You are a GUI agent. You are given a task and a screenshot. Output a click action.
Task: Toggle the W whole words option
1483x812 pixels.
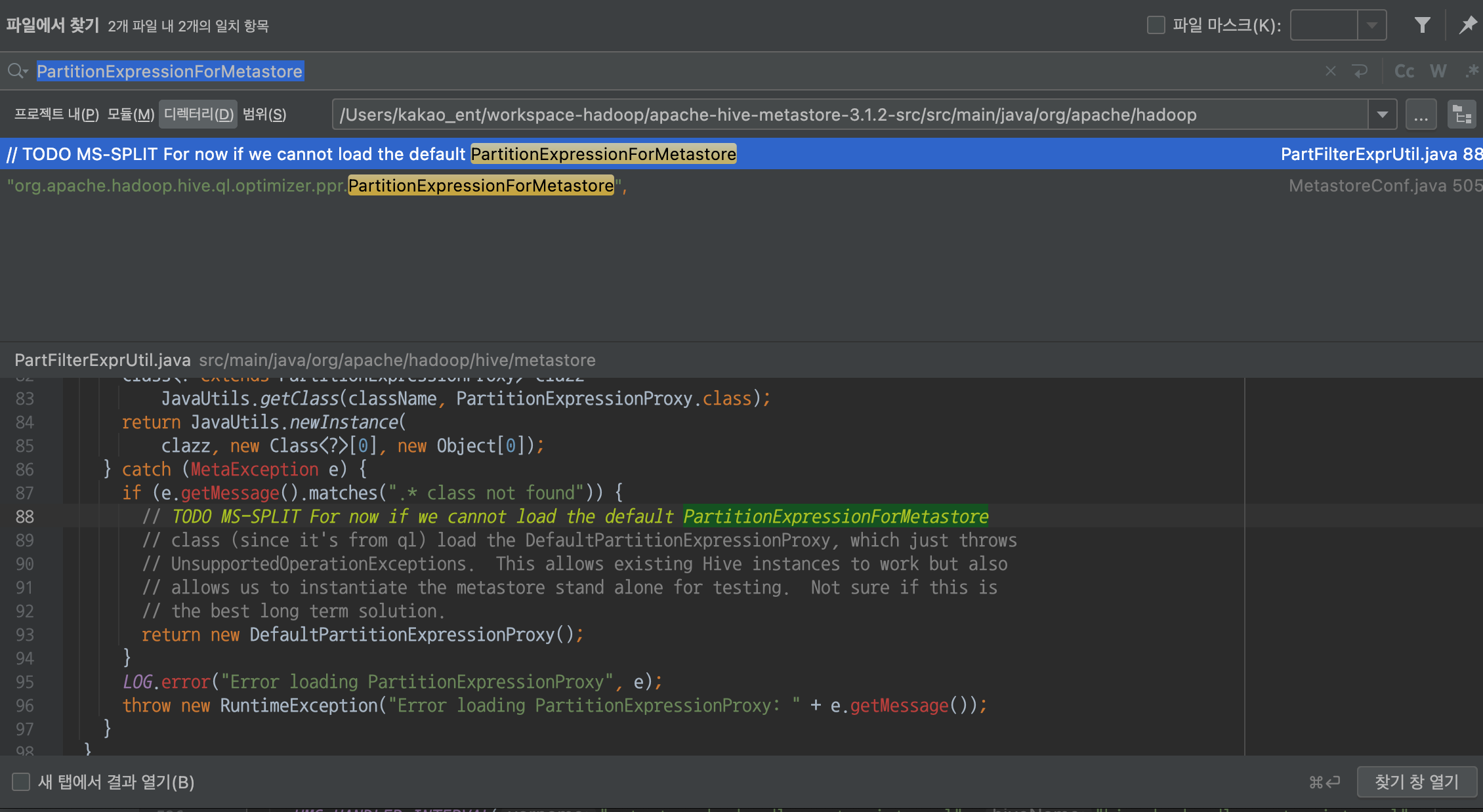click(x=1438, y=71)
